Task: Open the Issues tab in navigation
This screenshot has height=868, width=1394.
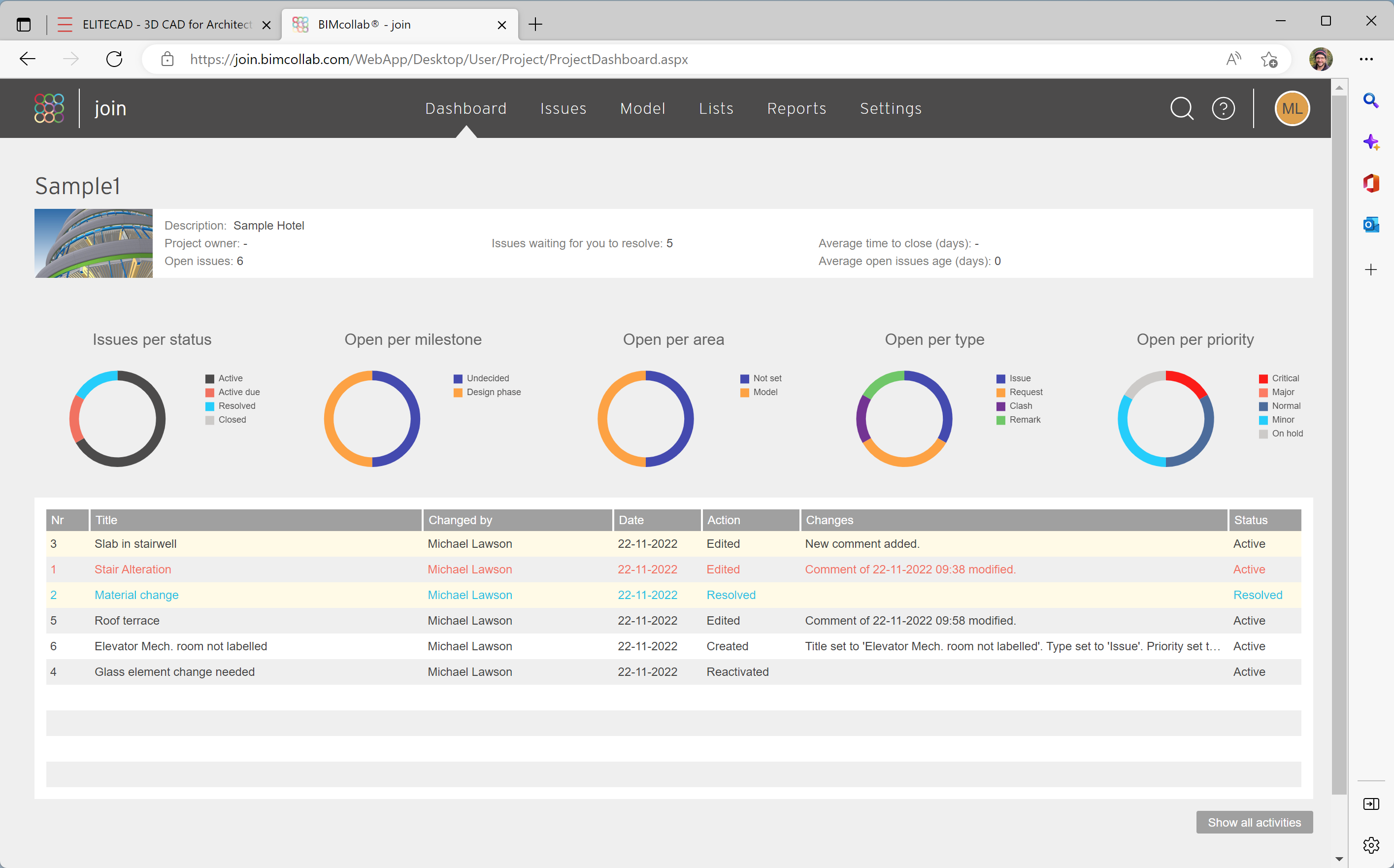Action: click(562, 108)
